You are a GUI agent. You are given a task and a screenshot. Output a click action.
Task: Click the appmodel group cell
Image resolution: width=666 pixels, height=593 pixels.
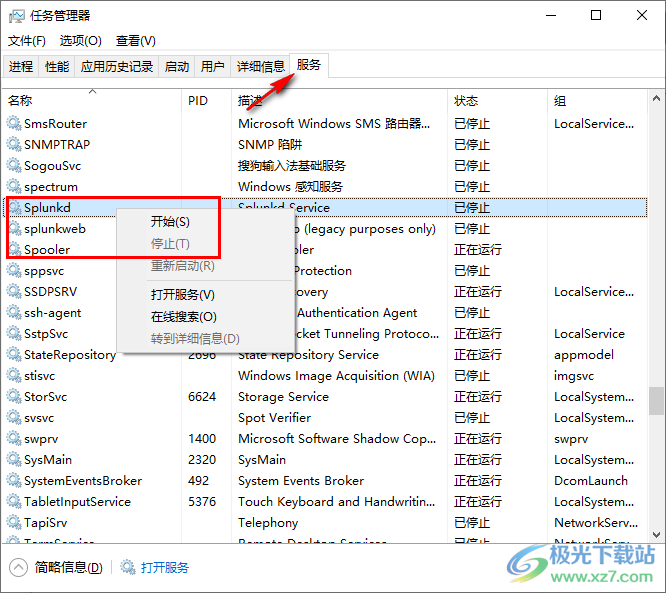[584, 355]
